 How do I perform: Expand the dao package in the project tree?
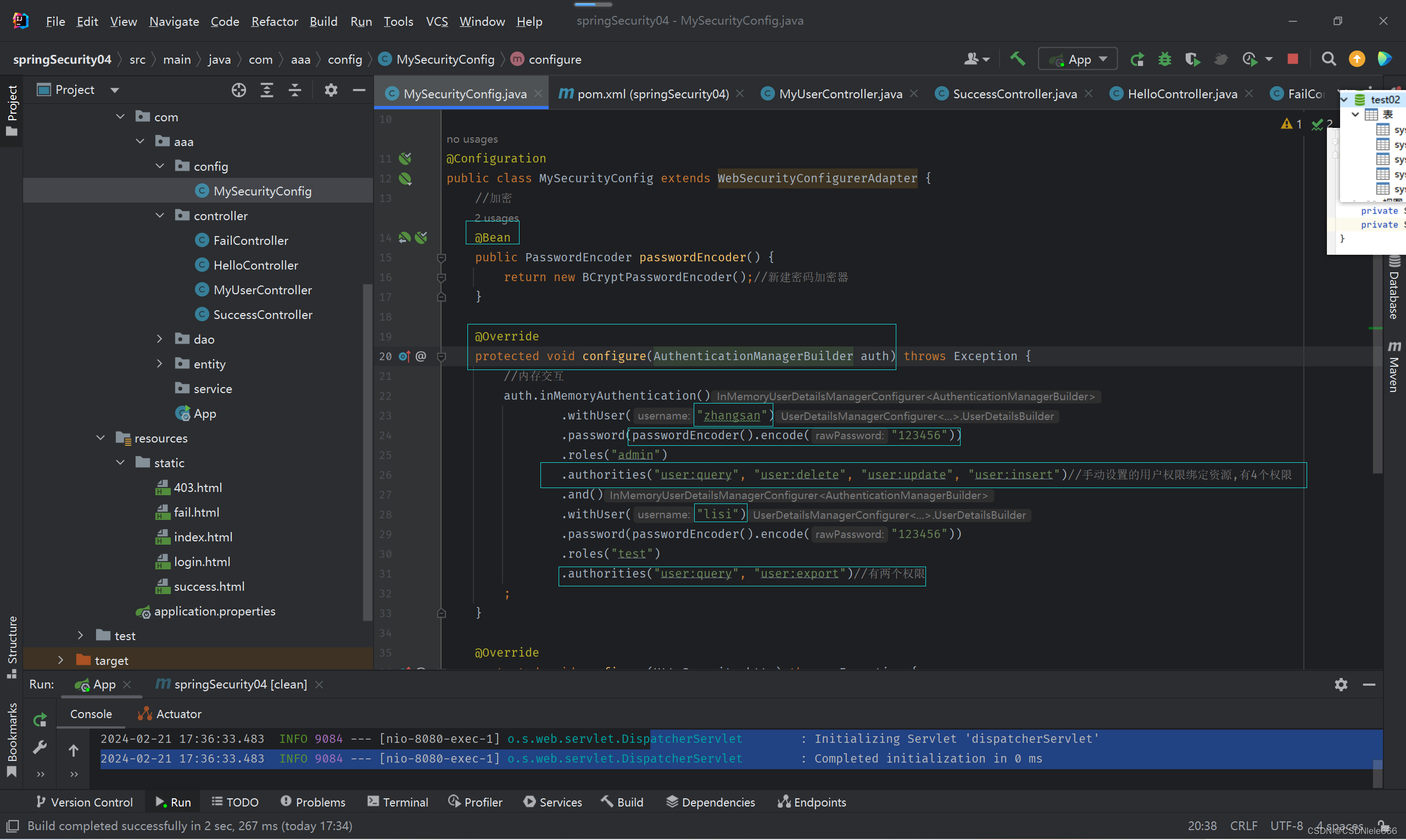click(160, 339)
